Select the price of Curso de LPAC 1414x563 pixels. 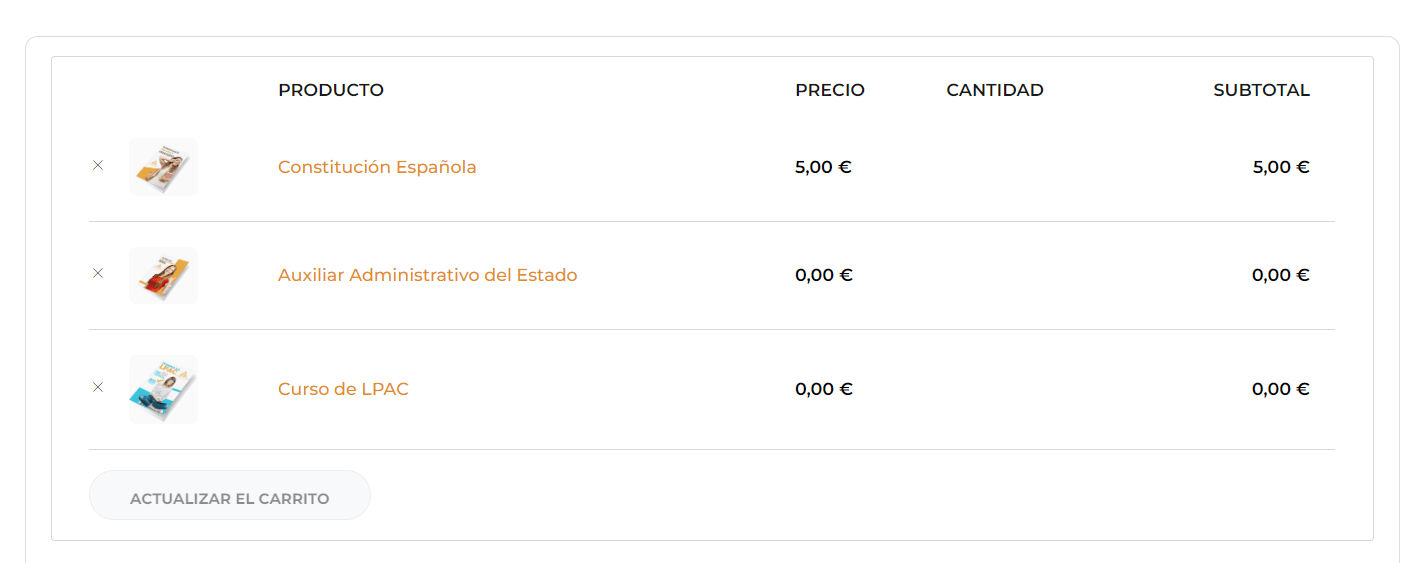pos(824,389)
